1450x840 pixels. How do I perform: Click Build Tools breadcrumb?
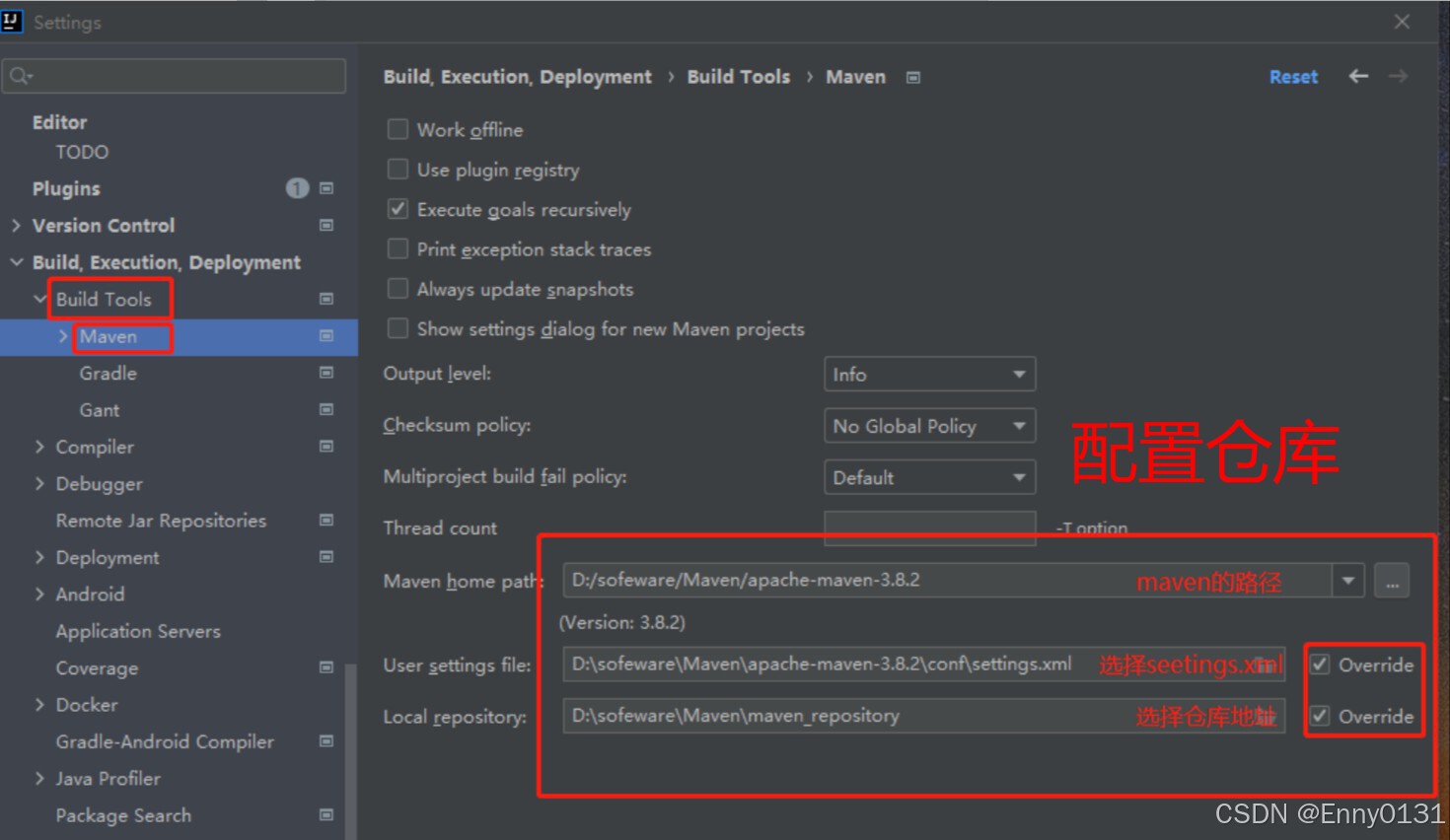(x=739, y=77)
